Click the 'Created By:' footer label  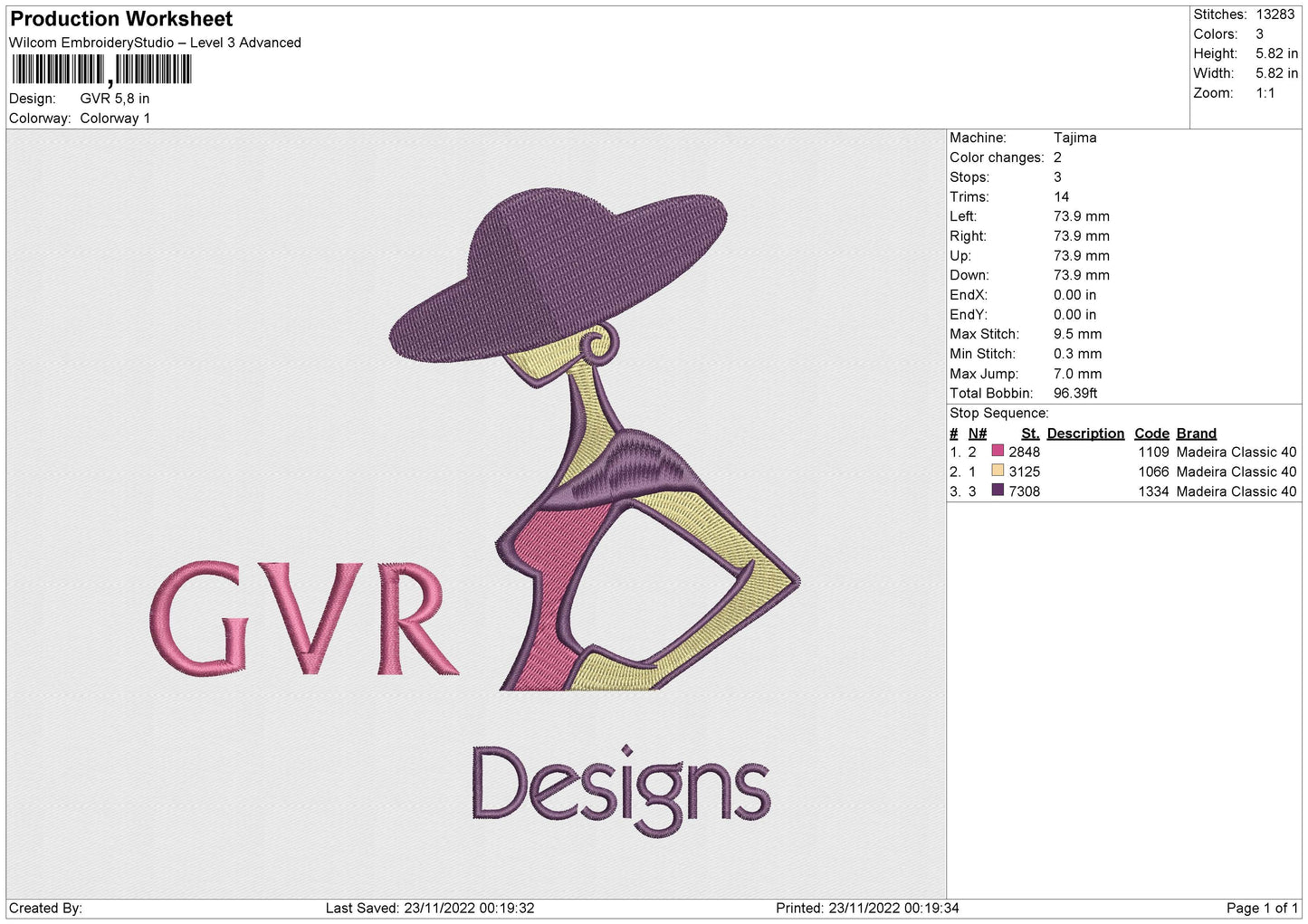click(x=45, y=909)
